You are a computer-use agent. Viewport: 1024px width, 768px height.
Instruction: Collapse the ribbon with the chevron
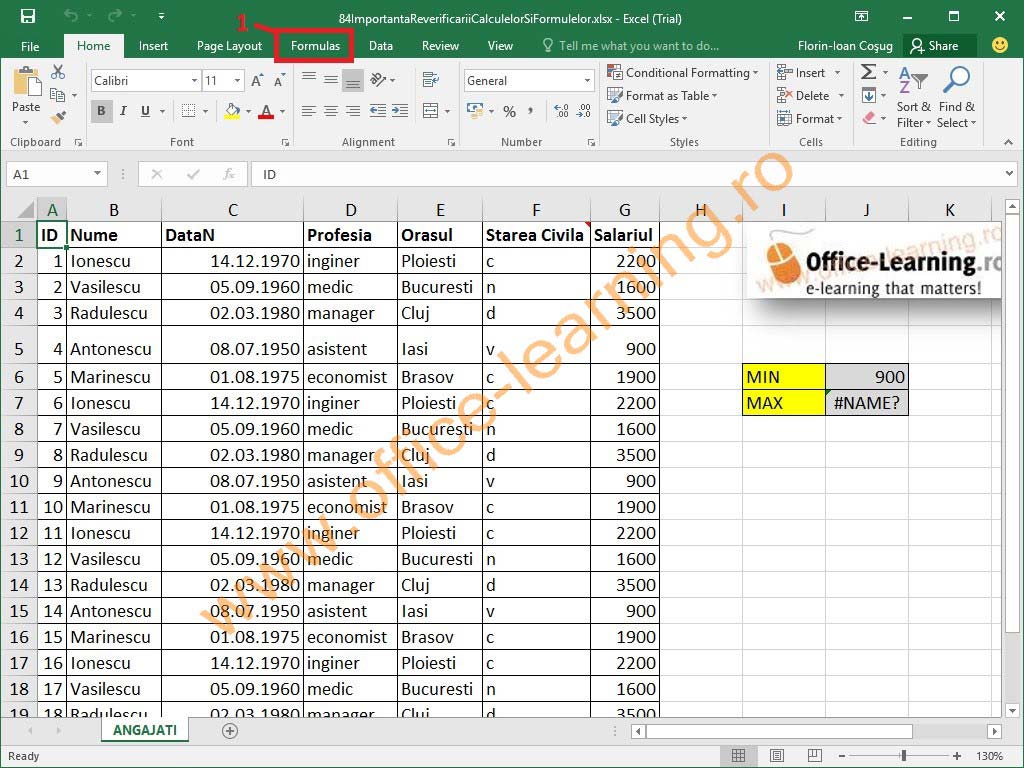click(x=1008, y=142)
